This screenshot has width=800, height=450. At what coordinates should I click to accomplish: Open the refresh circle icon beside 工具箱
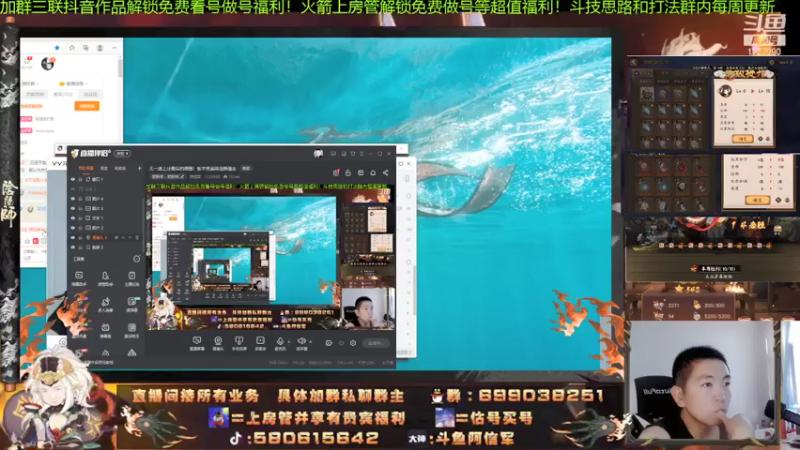tap(137, 259)
